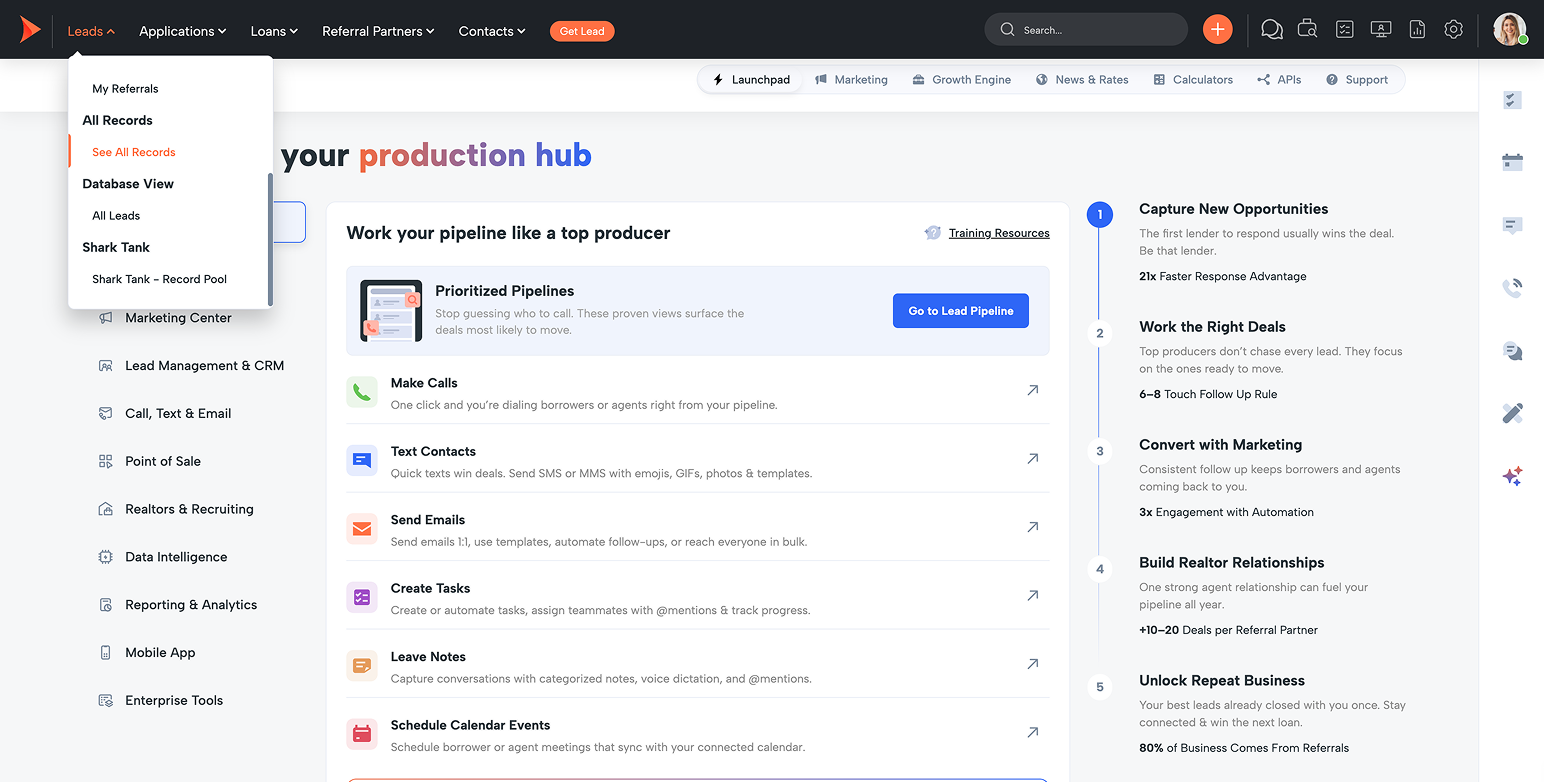Viewport: 1544px width, 782px height.
Task: Open arrow link on Create Tasks row
Action: coord(1033,595)
